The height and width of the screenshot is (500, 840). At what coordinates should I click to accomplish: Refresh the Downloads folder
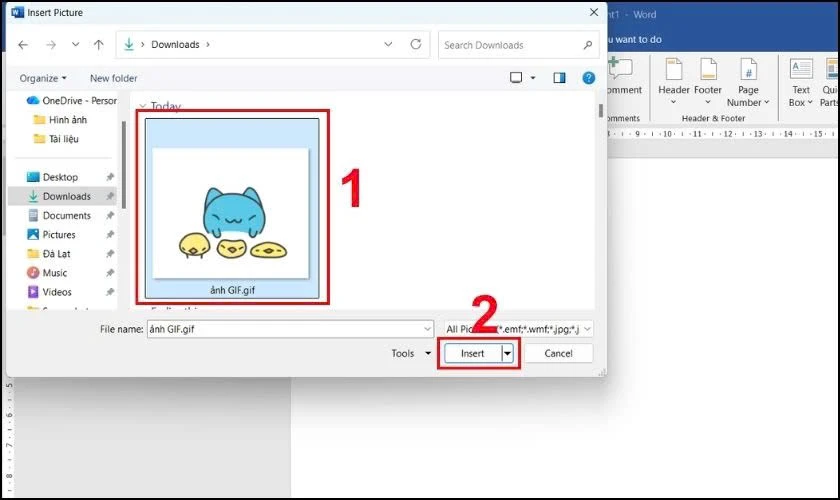click(416, 44)
